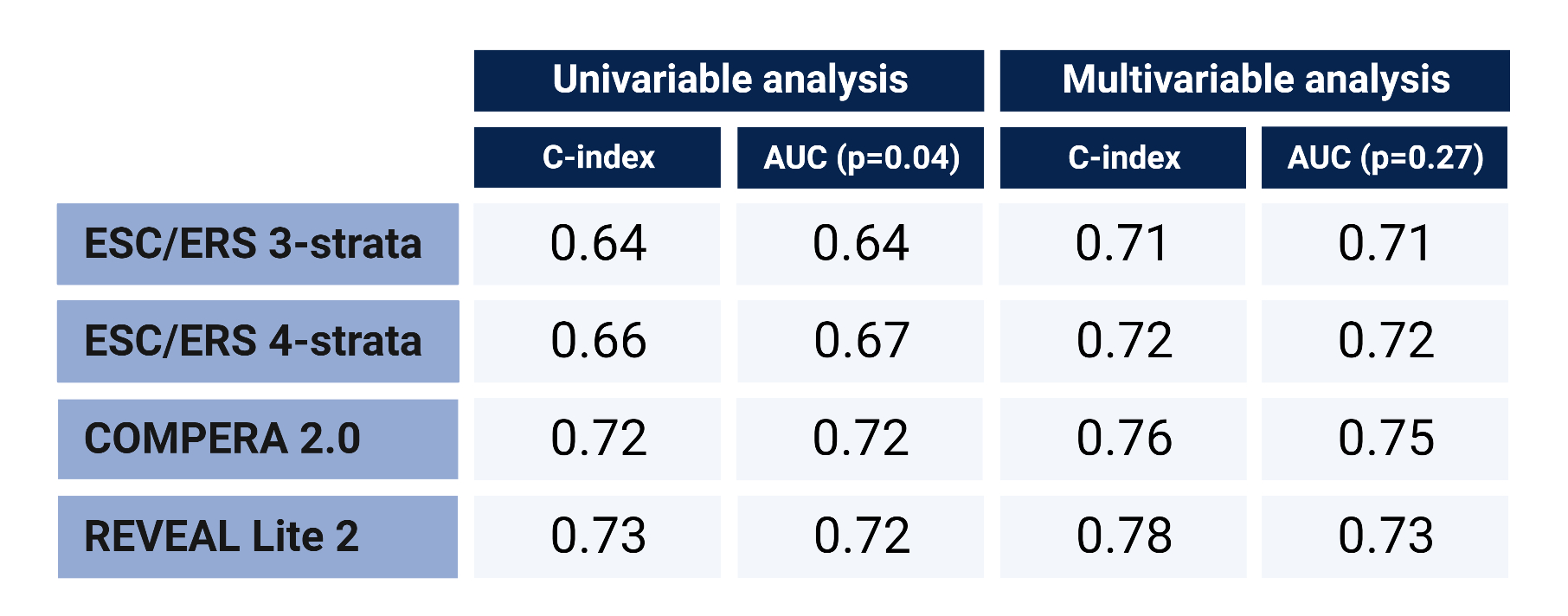Click REVEAL Lite 2 univariable C-index 0.73
This screenshot has width=1568, height=616.
point(597,536)
